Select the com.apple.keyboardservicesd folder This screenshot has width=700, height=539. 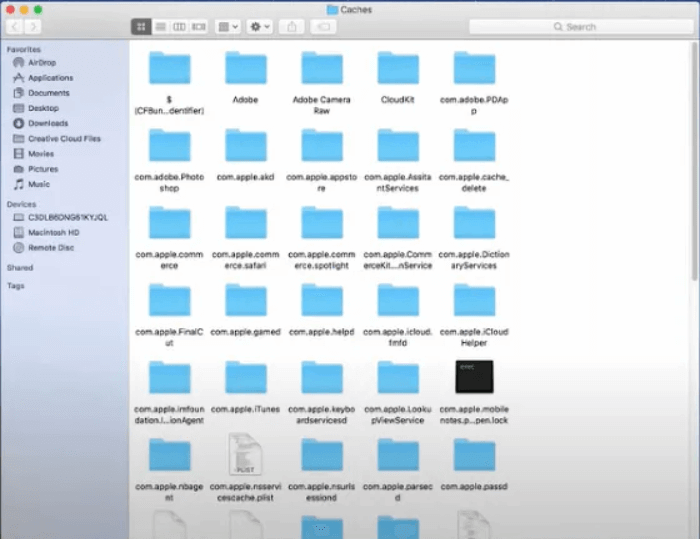click(322, 377)
